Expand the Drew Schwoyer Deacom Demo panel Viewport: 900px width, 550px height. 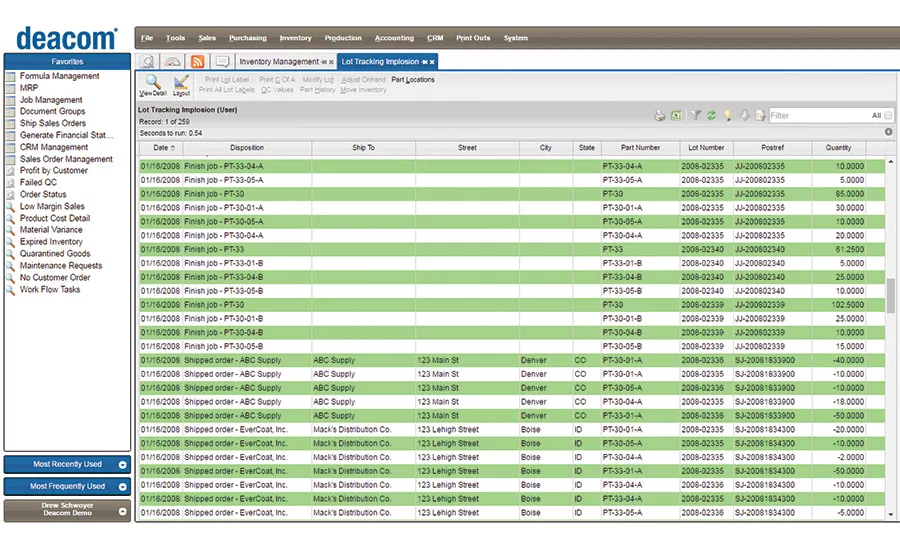click(x=122, y=510)
